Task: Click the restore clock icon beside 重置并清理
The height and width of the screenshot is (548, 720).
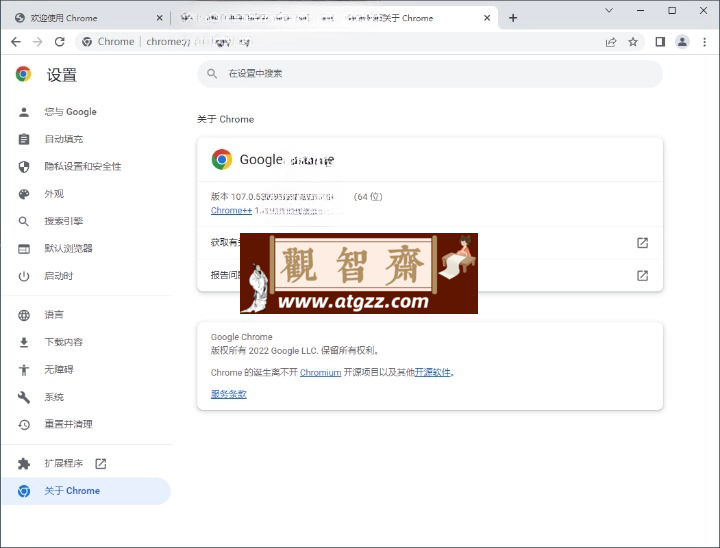Action: click(x=24, y=424)
